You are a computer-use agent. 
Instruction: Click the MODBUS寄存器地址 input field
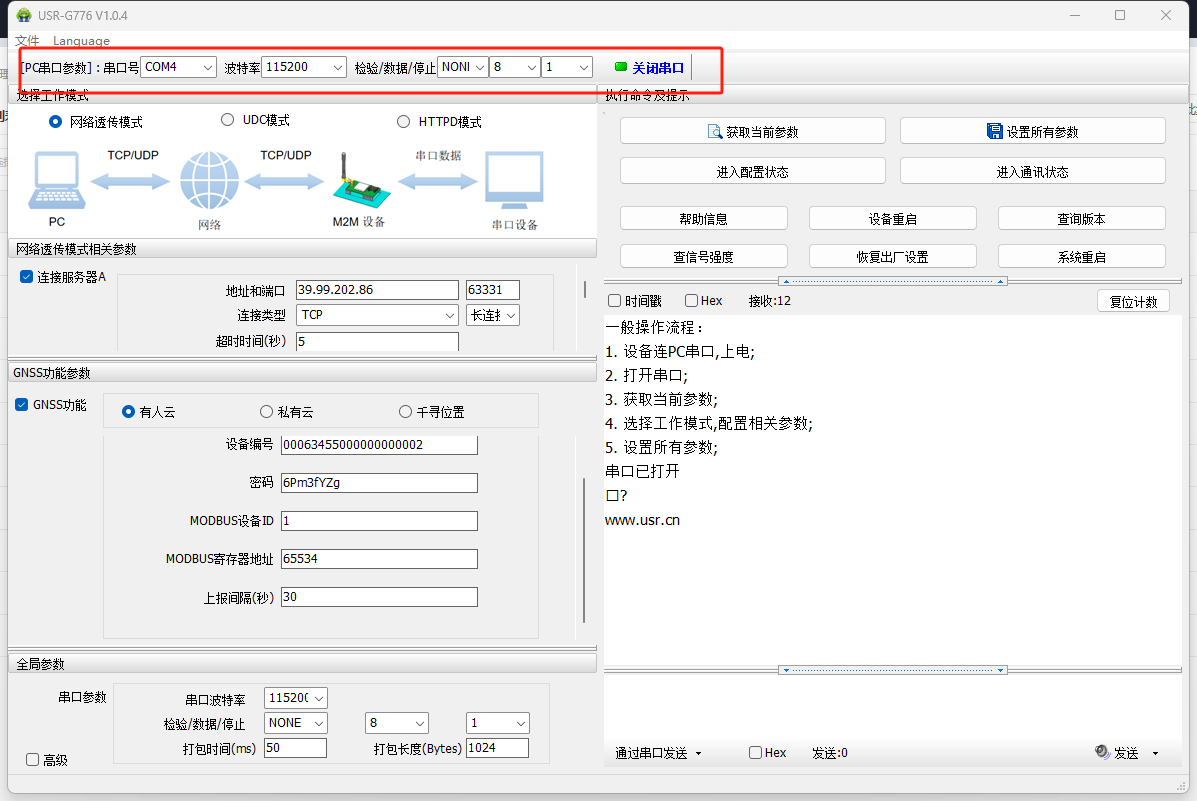[x=378, y=559]
